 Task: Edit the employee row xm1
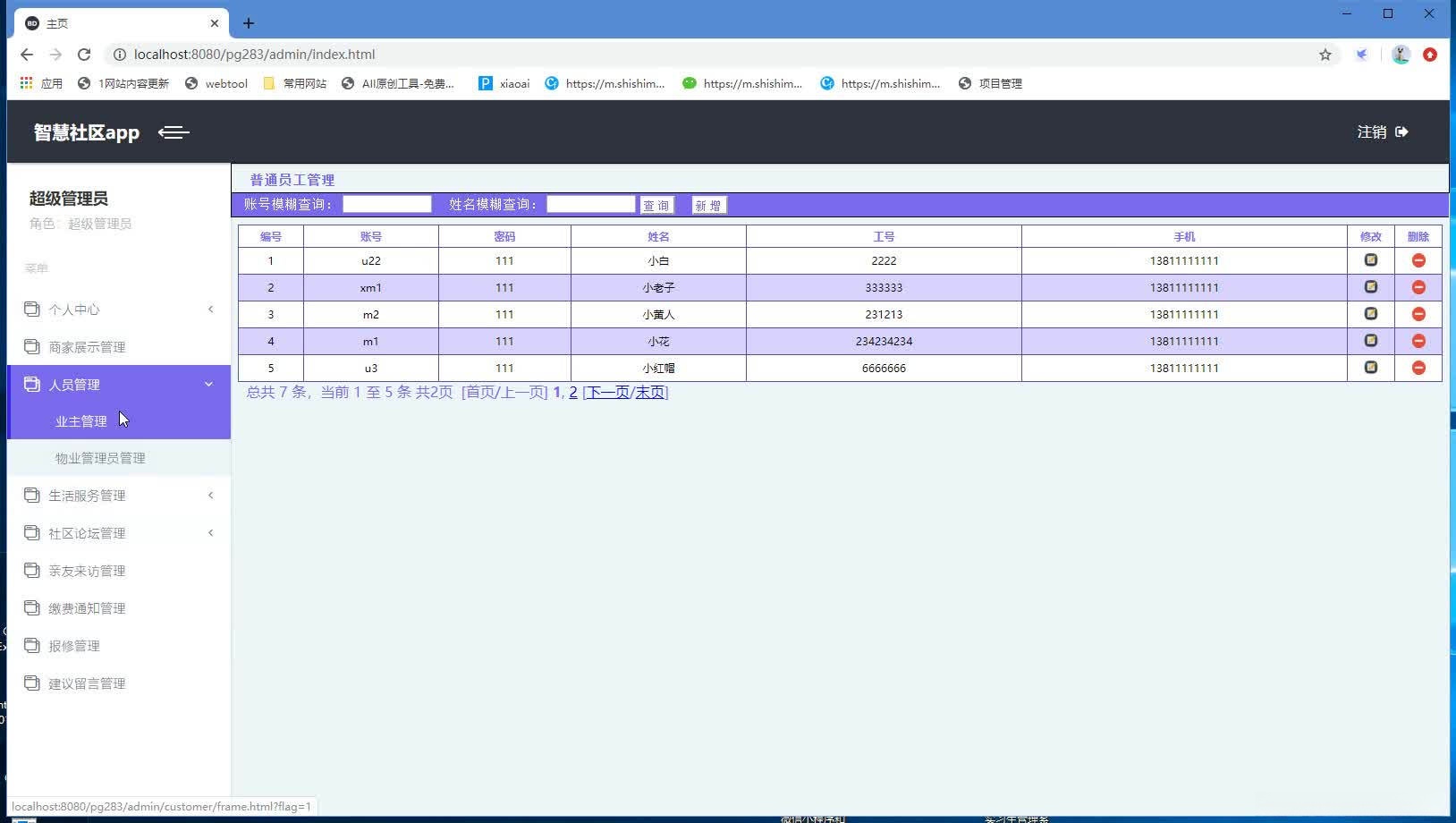click(x=1370, y=287)
